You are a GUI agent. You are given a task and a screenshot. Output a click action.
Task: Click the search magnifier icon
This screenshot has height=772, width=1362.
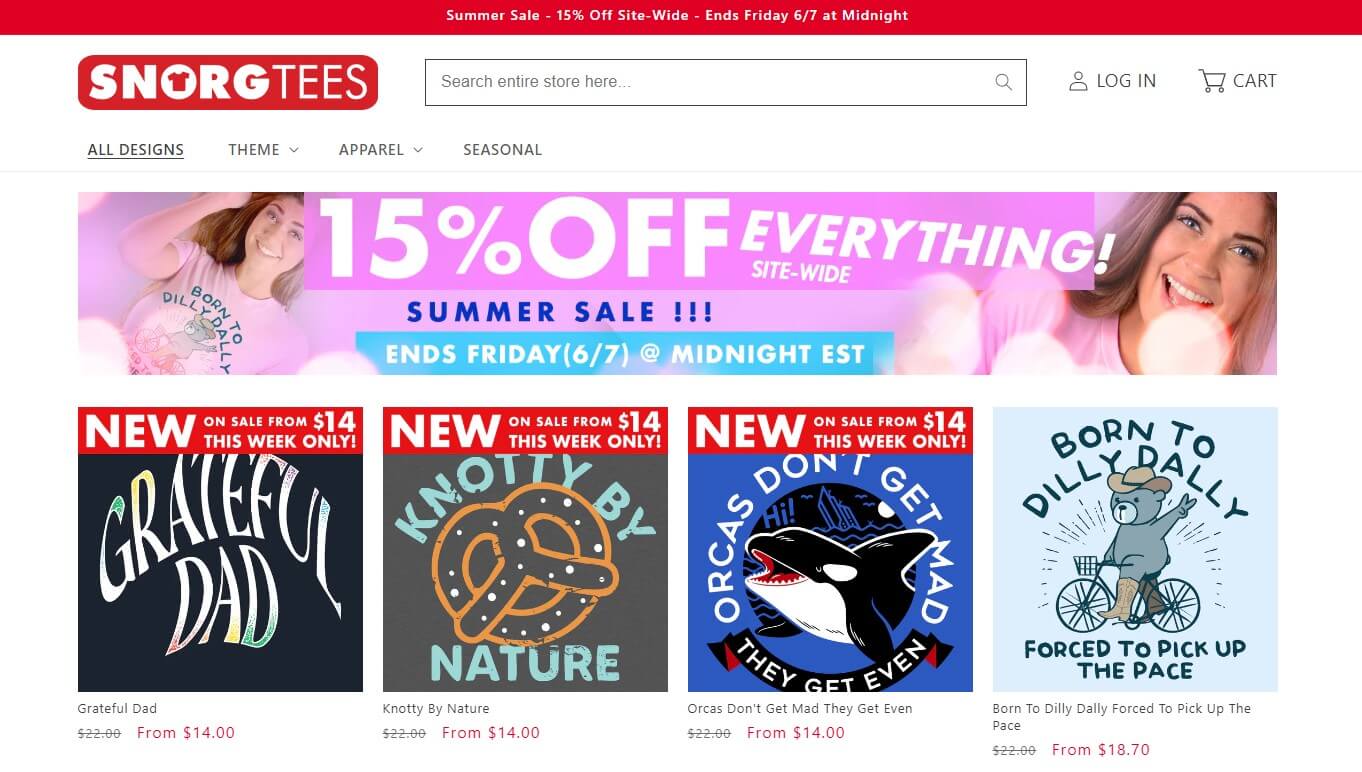1003,82
